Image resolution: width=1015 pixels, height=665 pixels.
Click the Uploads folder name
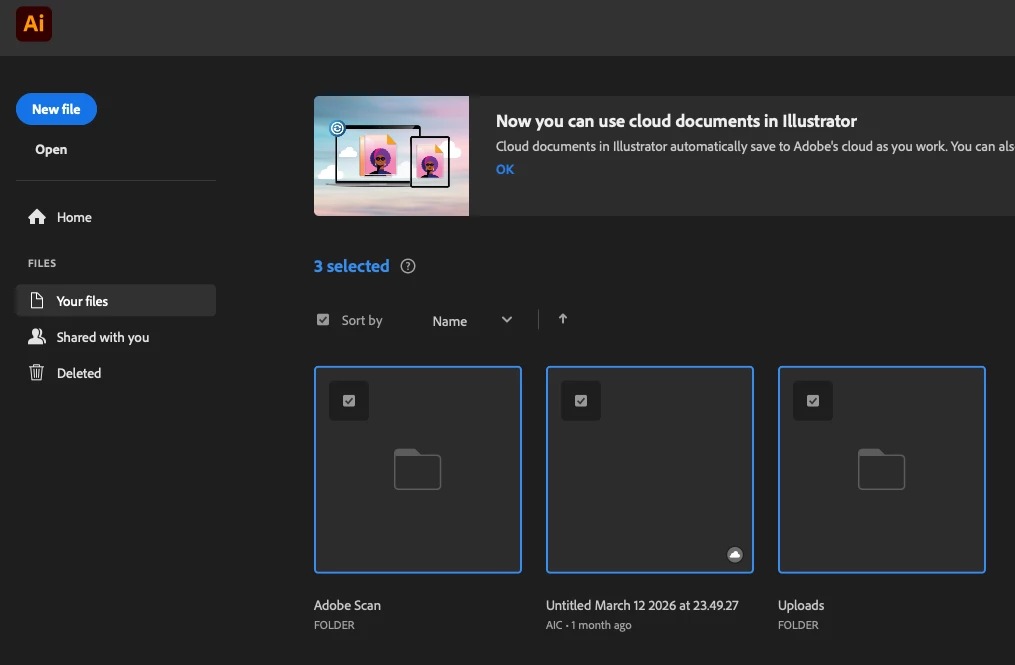coord(801,605)
